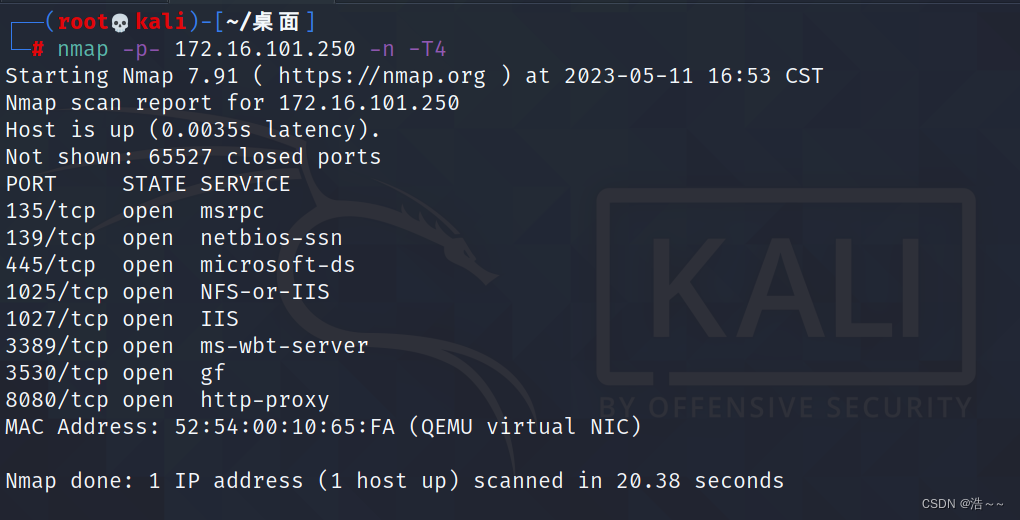
Task: Click the -p- option in command
Action: [141, 49]
